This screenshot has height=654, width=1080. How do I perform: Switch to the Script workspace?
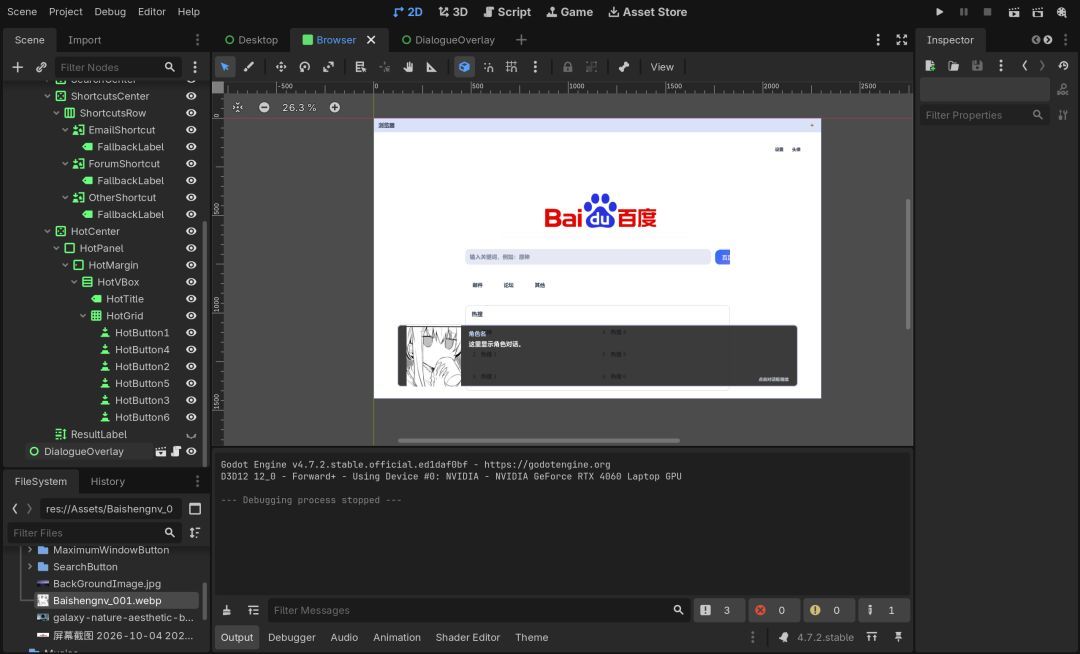(x=507, y=12)
